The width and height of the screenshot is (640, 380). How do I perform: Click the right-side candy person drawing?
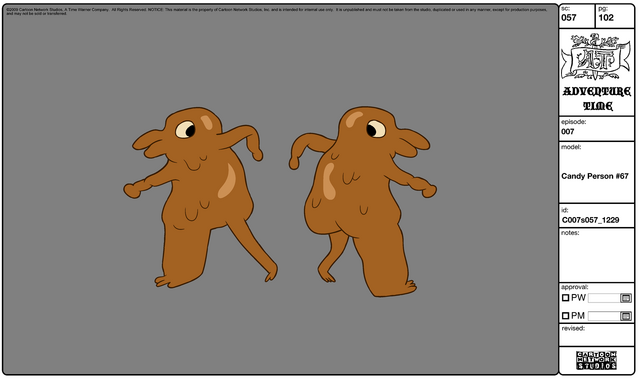[363, 201]
